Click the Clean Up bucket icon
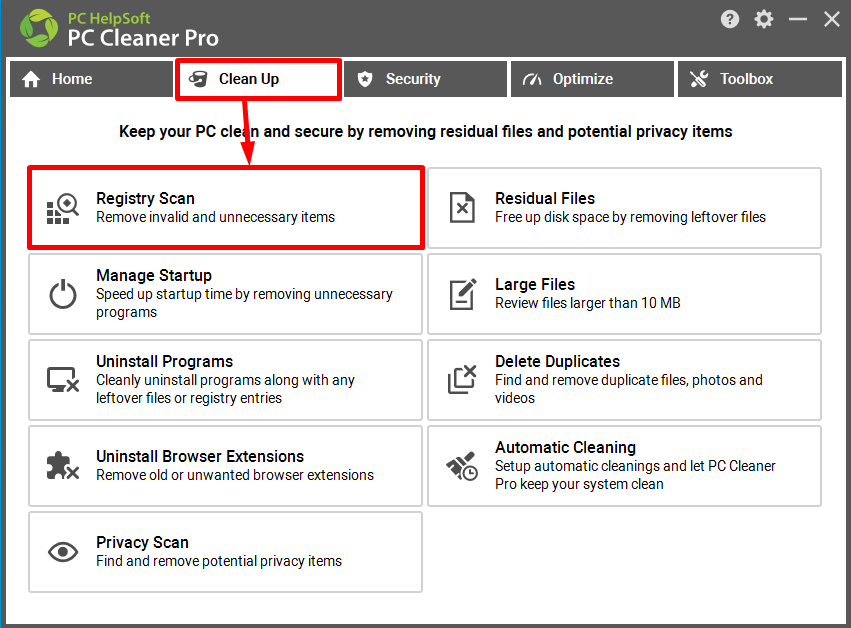 [198, 79]
